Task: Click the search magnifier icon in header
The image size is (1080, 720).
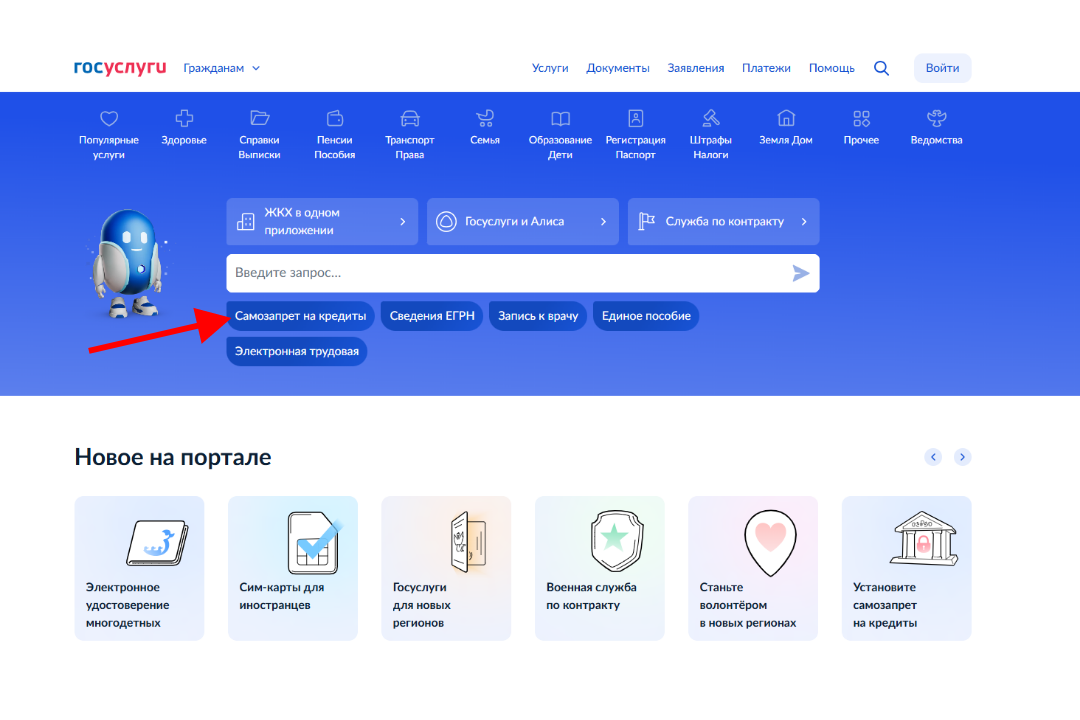Action: (881, 68)
